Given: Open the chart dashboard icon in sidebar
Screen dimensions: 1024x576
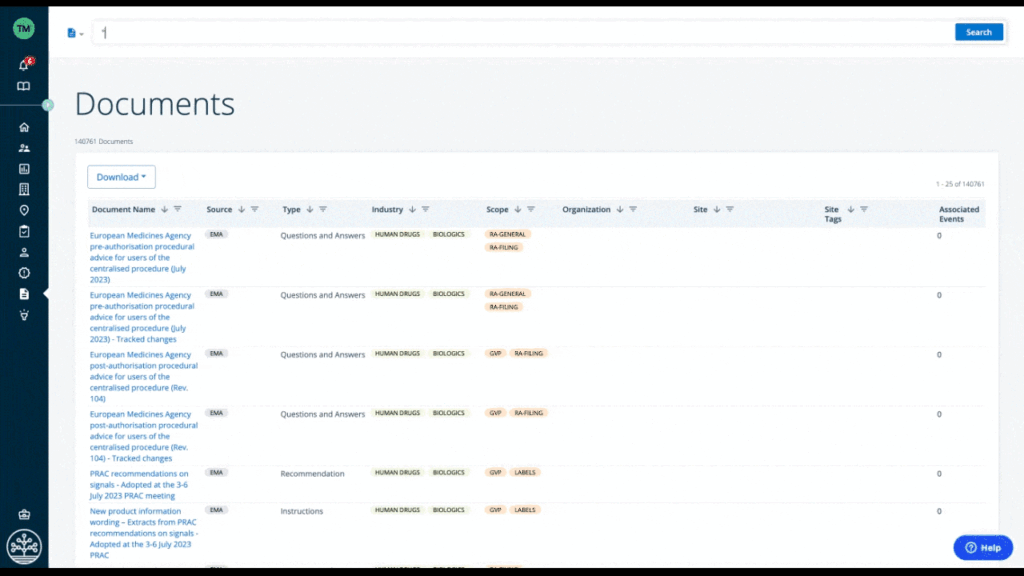Looking at the screenshot, I should tap(24, 169).
